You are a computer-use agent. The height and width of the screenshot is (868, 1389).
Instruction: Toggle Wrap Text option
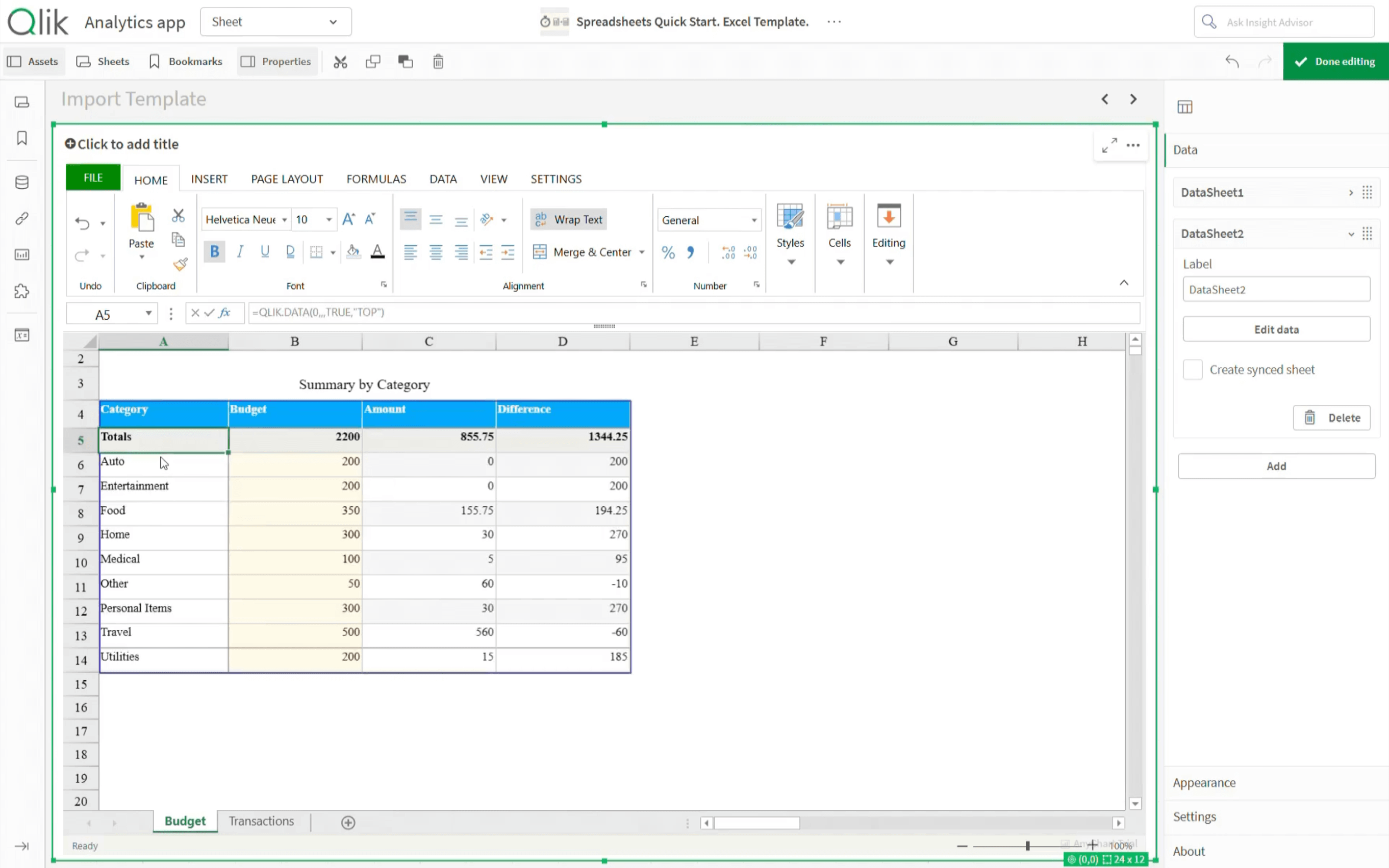[x=568, y=219]
